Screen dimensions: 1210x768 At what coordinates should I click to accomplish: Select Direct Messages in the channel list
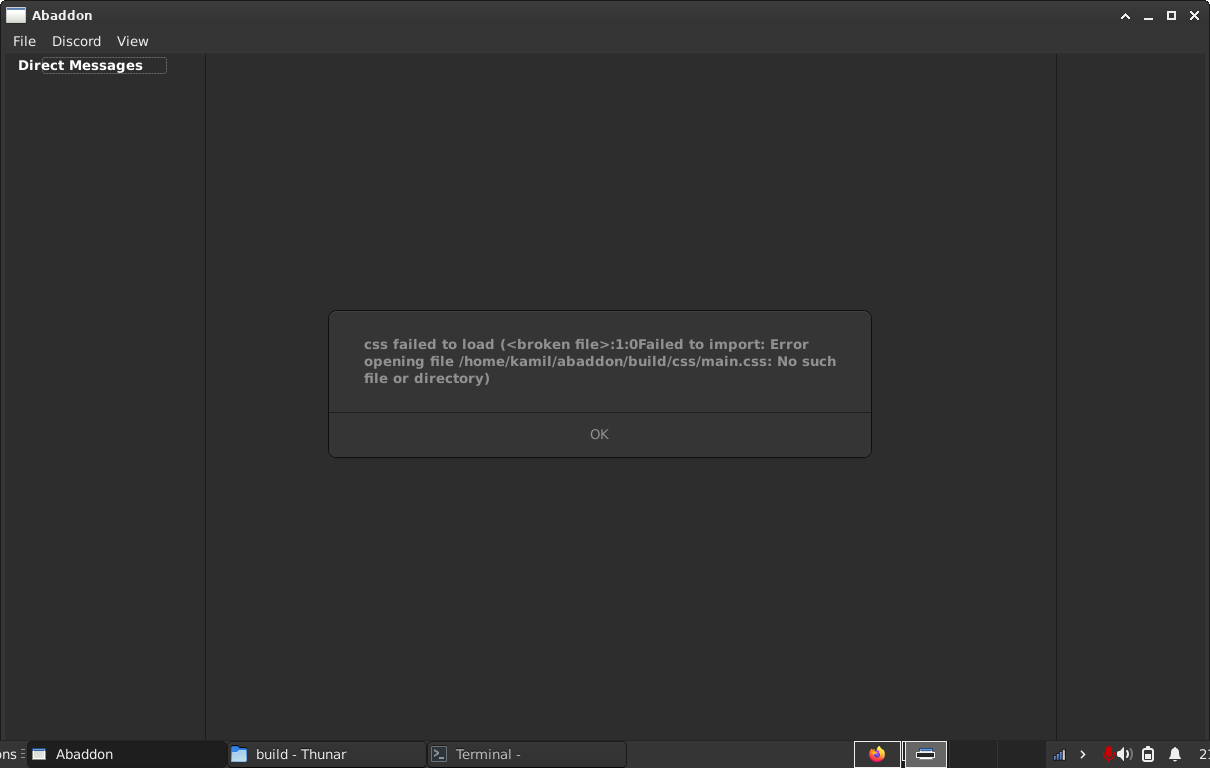(x=80, y=65)
